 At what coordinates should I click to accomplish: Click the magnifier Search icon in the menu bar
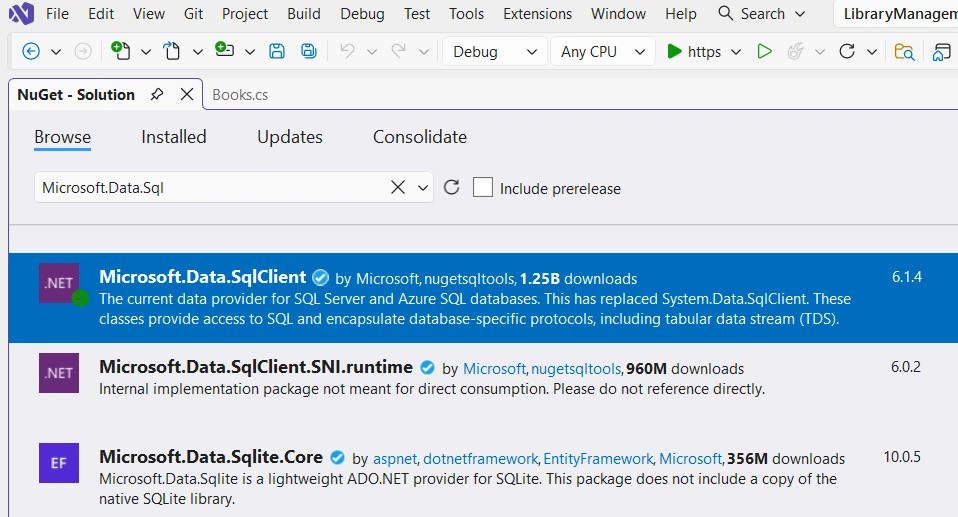coord(725,13)
